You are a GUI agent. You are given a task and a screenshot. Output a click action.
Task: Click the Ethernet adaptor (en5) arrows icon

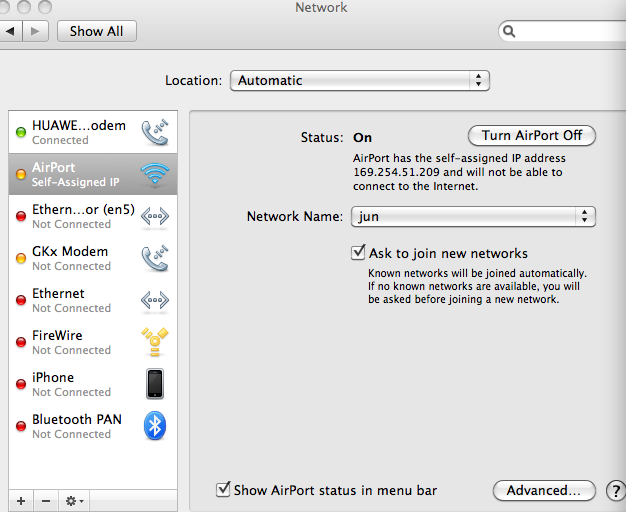[x=155, y=216]
